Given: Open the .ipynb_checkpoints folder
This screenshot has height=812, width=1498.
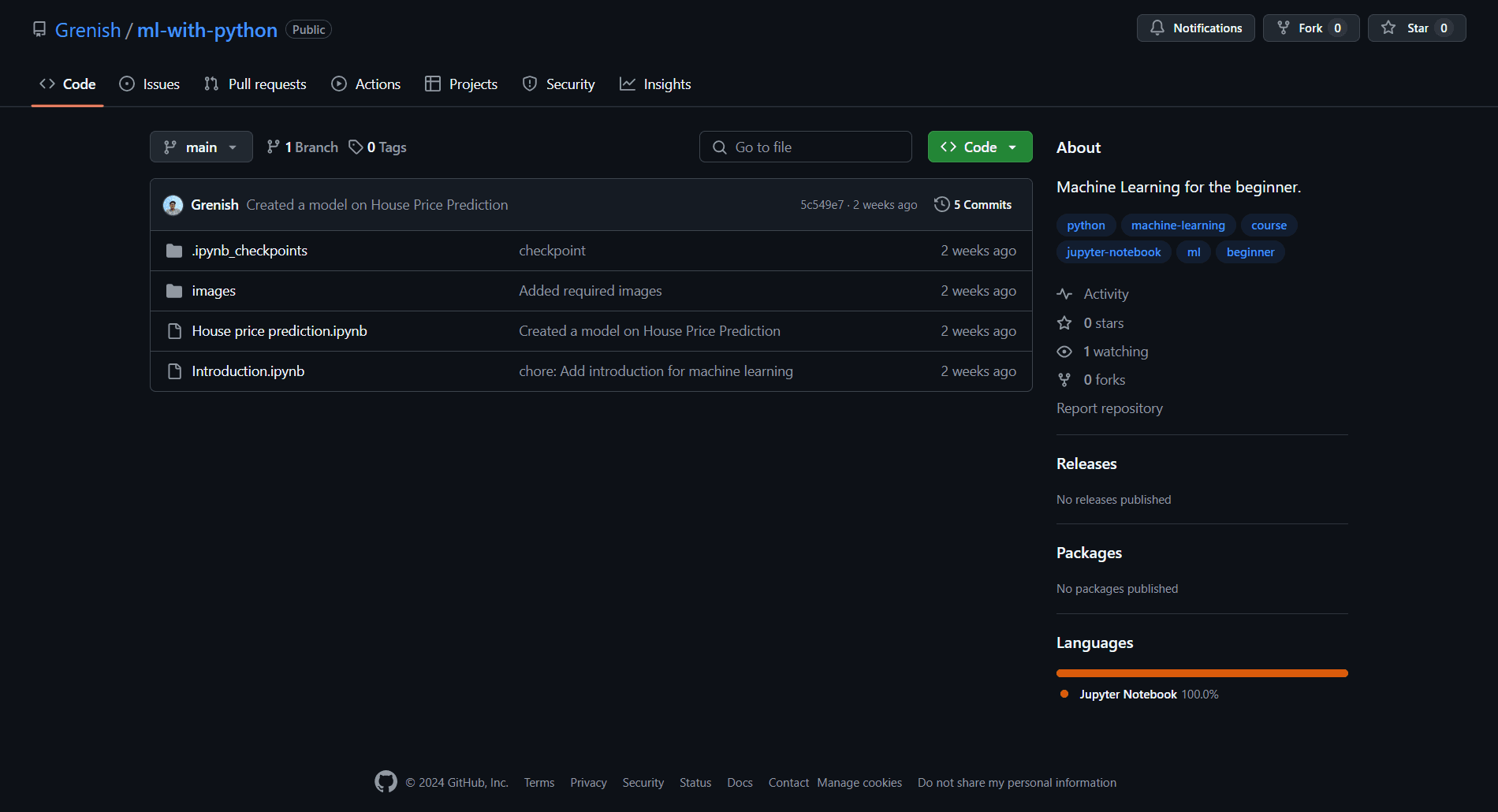Looking at the screenshot, I should pyautogui.click(x=249, y=251).
